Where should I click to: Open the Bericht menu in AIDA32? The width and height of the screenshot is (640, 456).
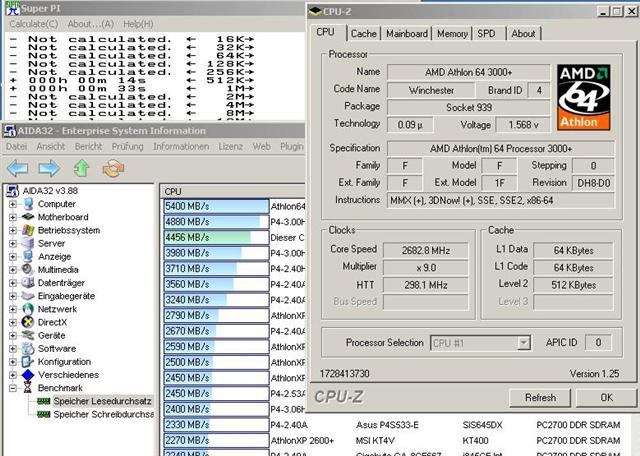(x=88, y=146)
